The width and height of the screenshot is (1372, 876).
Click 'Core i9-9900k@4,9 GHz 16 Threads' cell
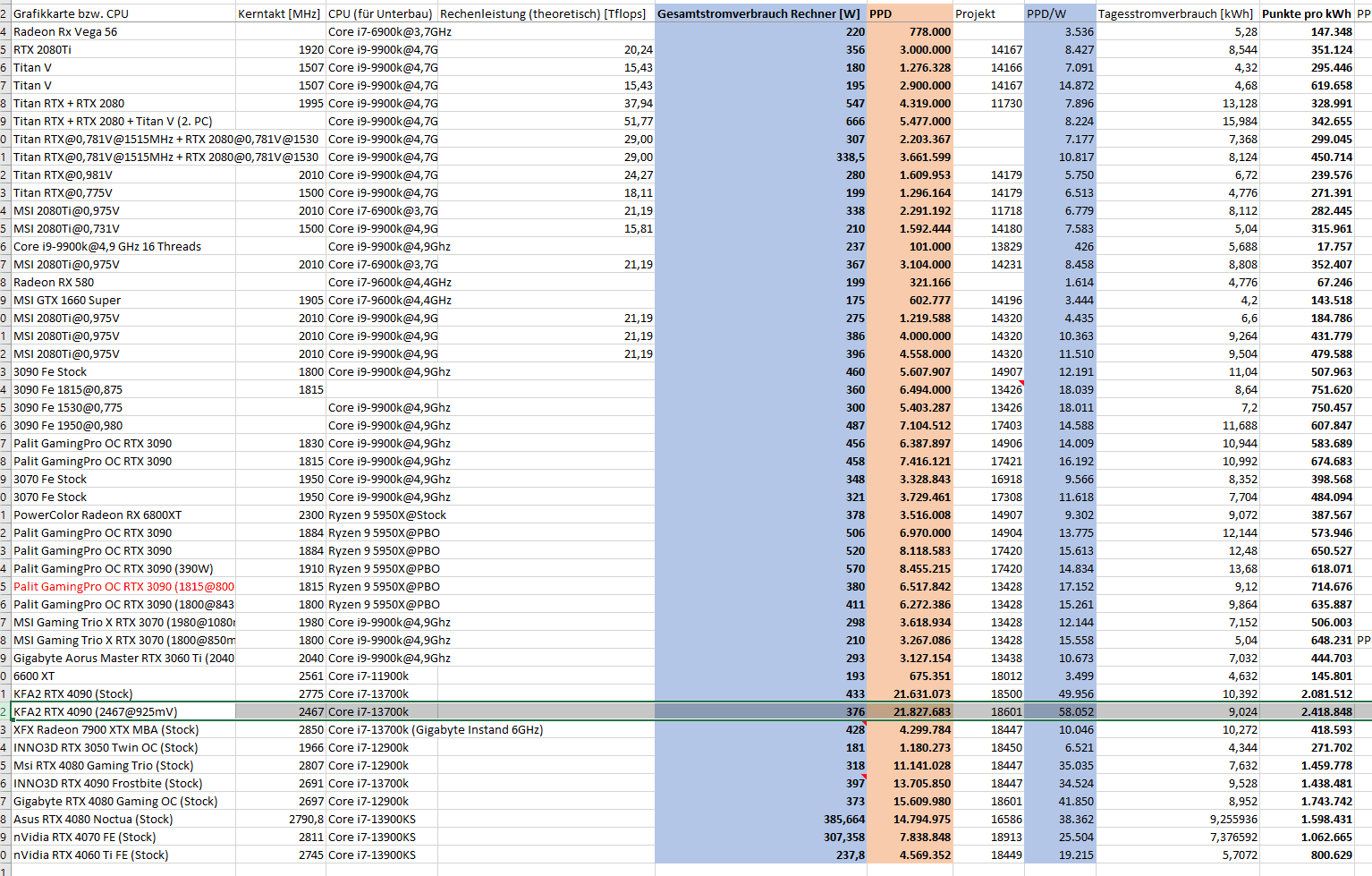123,246
